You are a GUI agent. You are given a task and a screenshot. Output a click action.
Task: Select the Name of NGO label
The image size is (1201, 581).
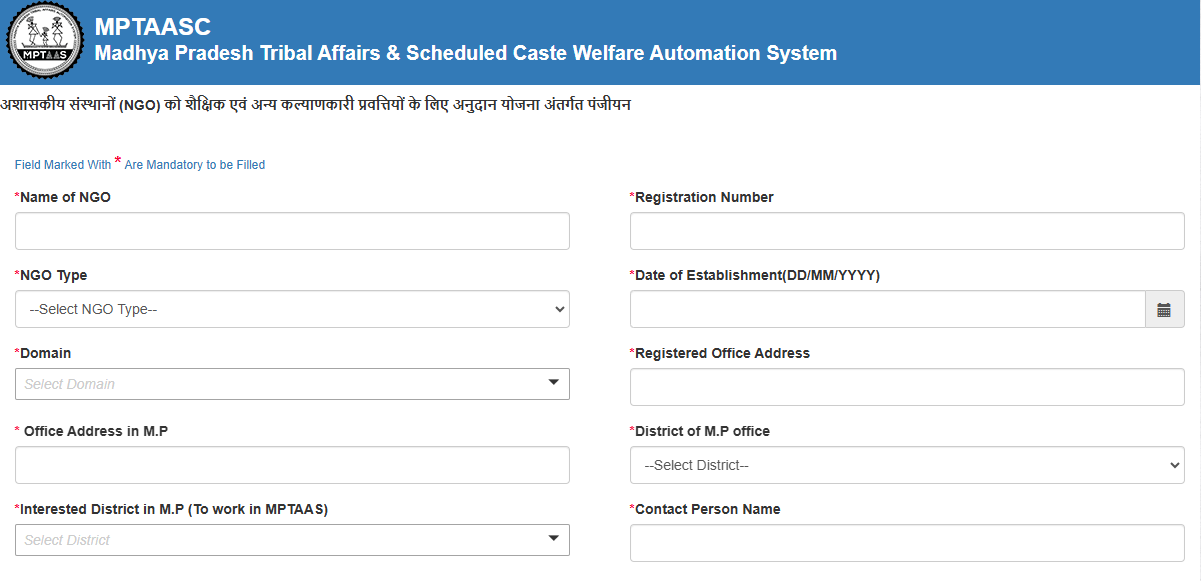click(62, 197)
